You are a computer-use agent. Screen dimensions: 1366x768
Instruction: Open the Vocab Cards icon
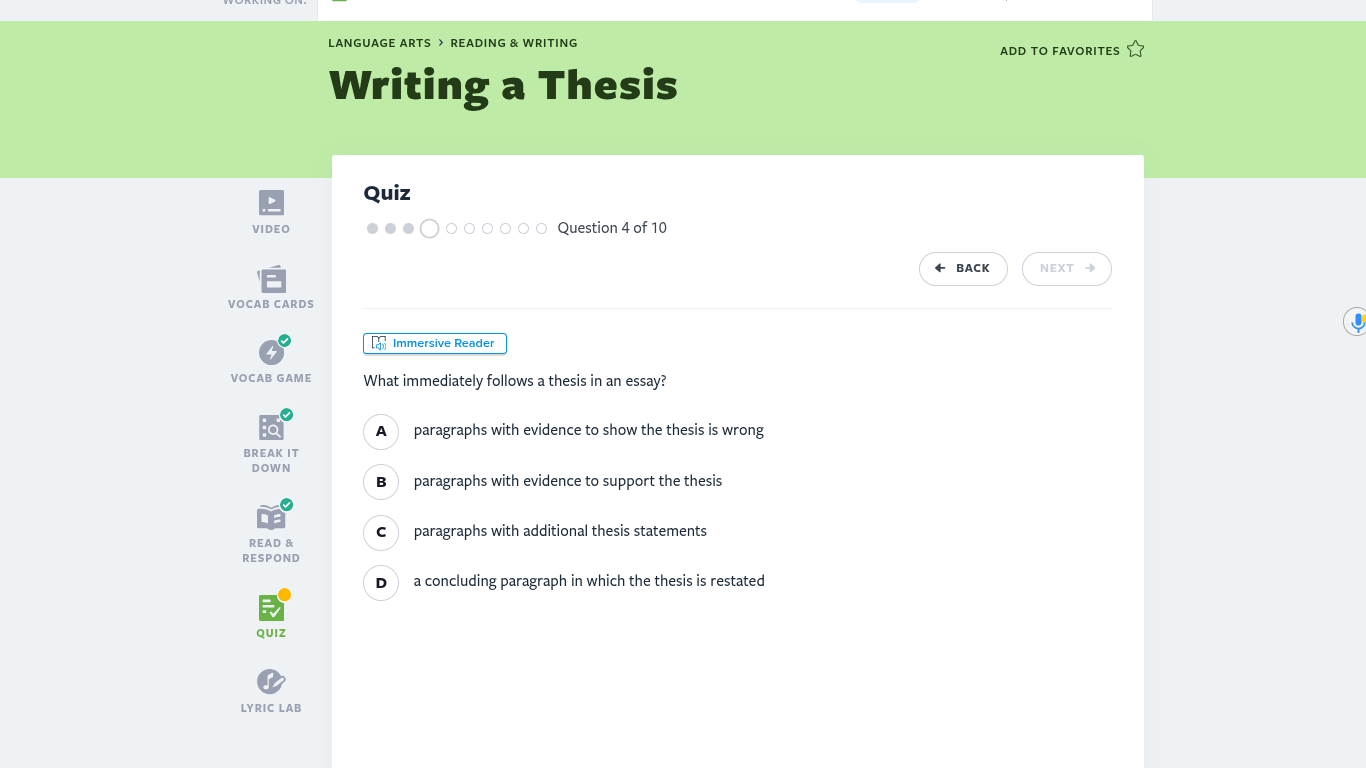271,279
